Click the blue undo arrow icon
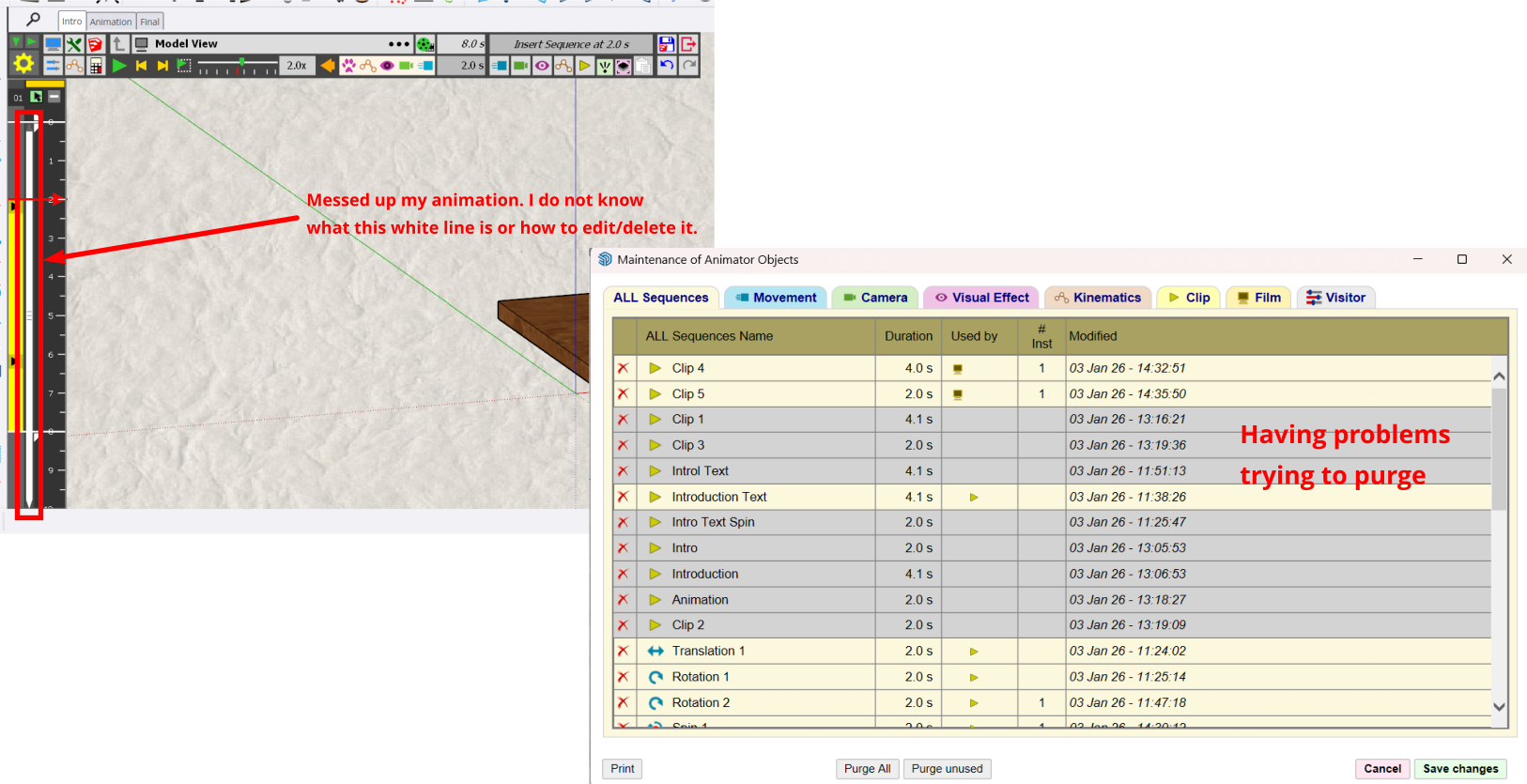This screenshot has width=1527, height=784. [x=667, y=65]
